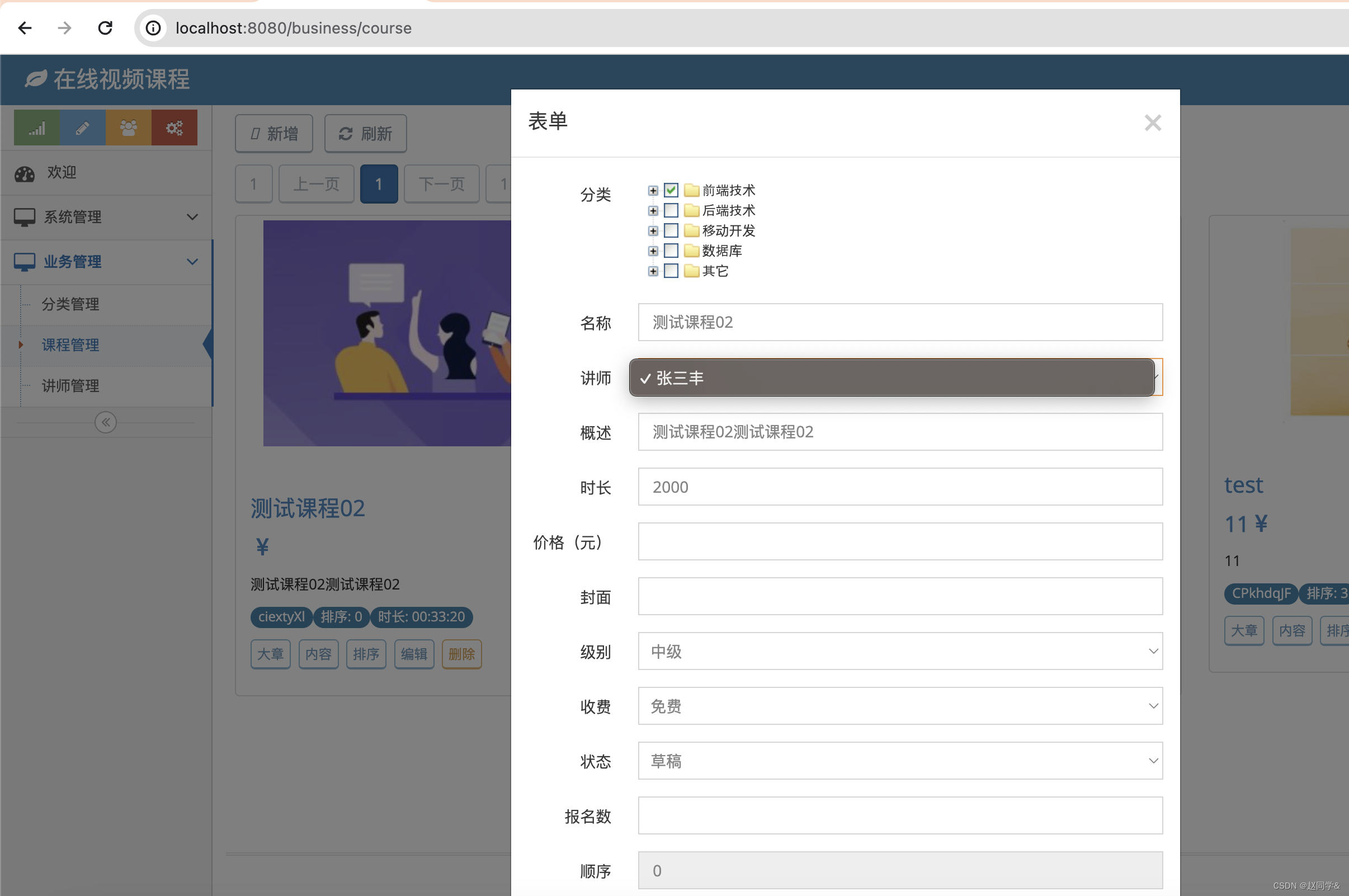Open the 级别 dropdown showing 中级
This screenshot has height=896, width=1349.
pyautogui.click(x=900, y=651)
